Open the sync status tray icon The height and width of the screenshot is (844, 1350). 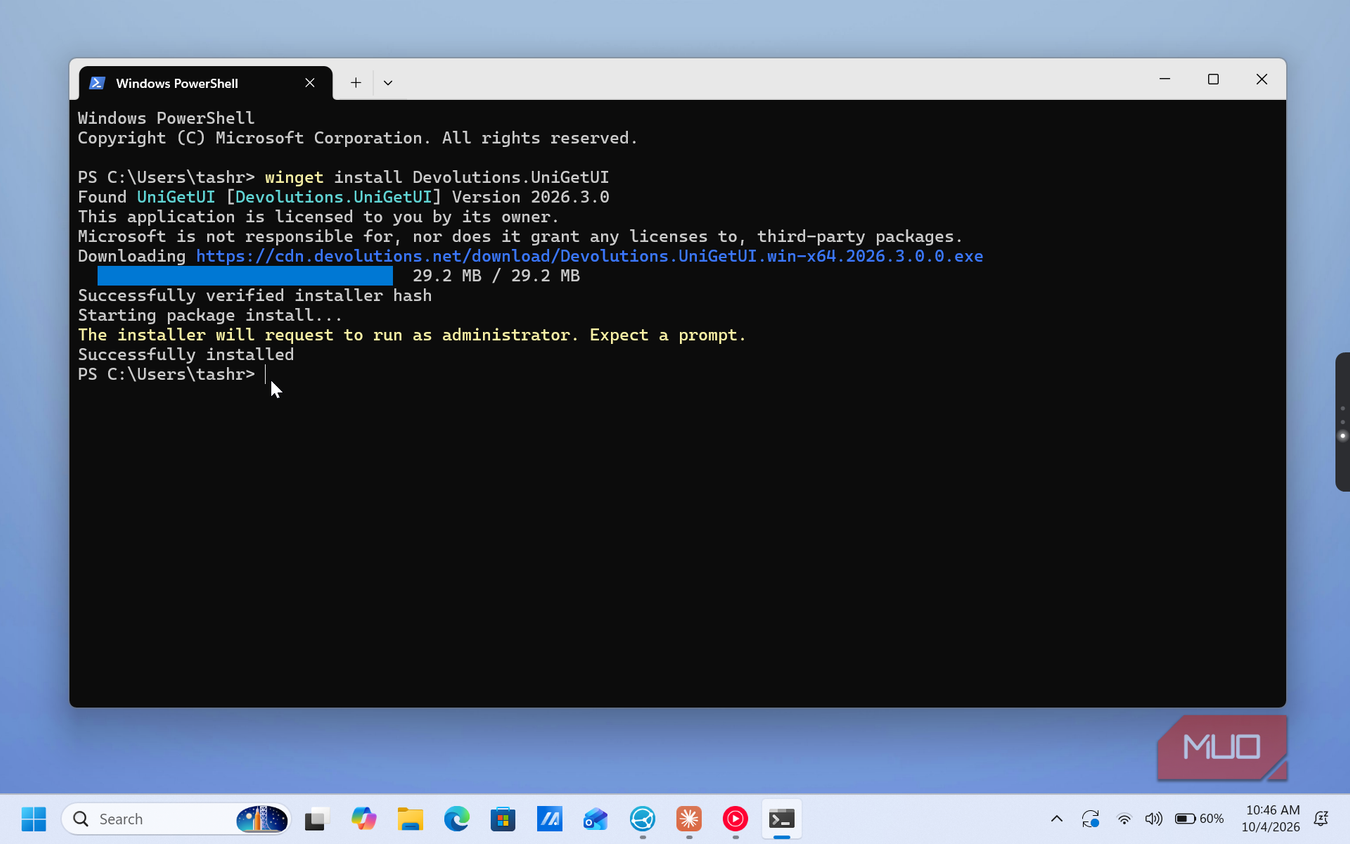(x=1091, y=819)
